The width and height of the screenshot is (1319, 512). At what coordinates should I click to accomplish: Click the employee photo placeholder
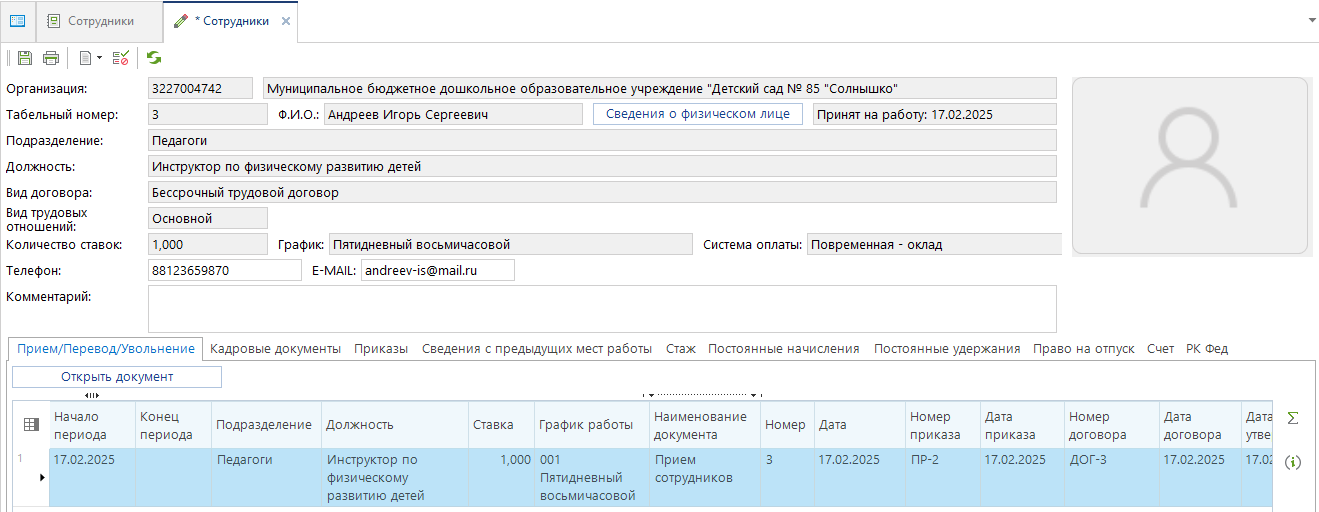[x=1189, y=166]
